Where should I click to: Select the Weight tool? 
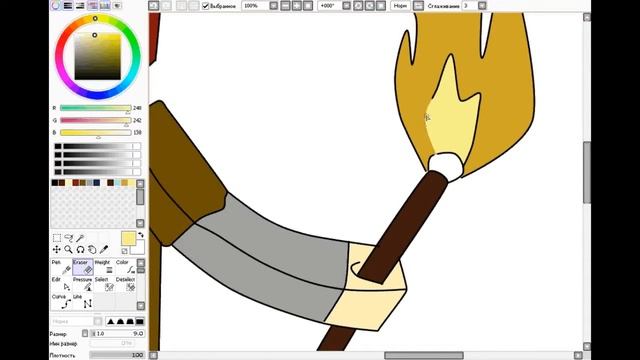click(x=104, y=267)
